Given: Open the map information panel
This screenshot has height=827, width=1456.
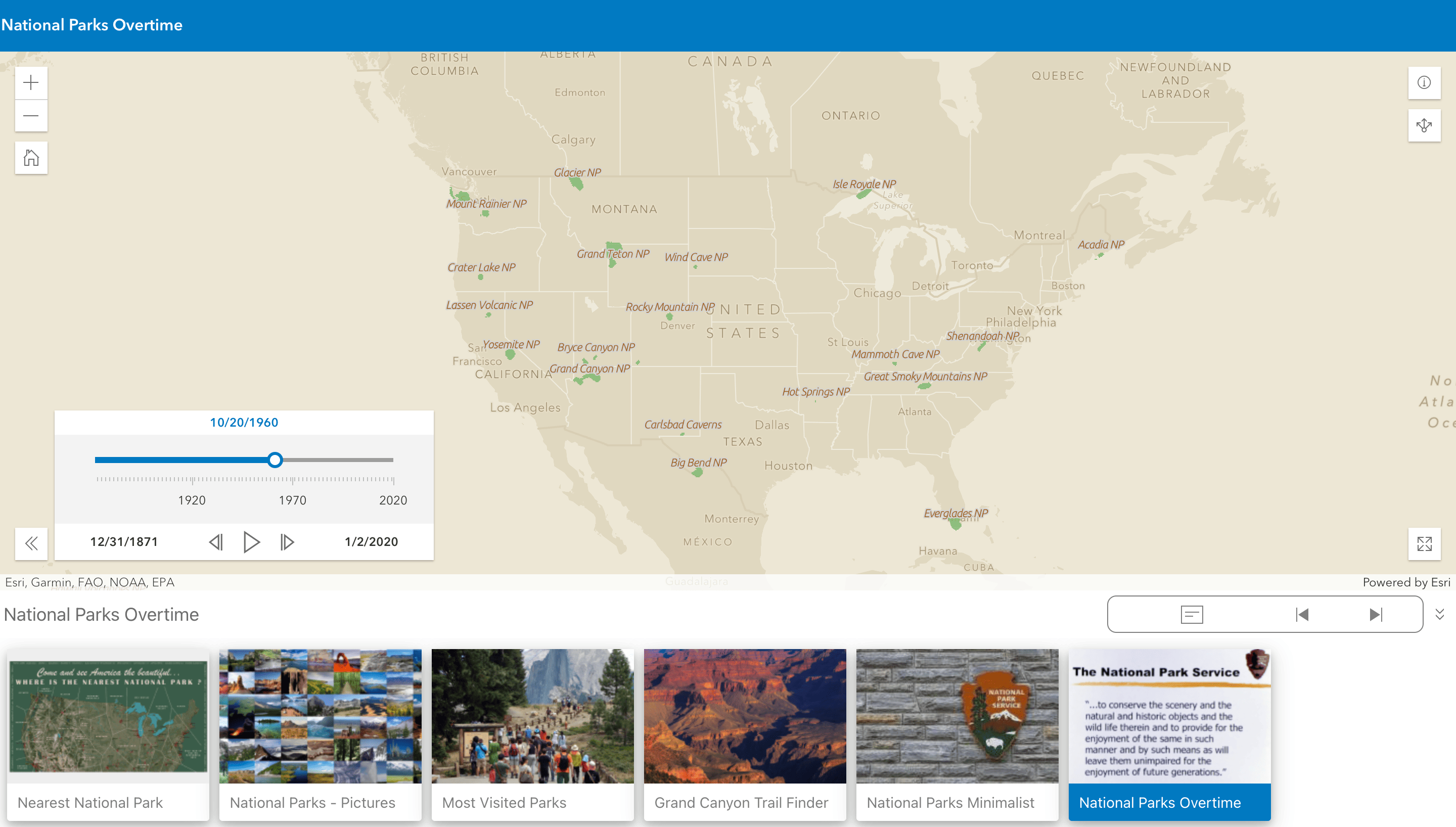Looking at the screenshot, I should (1424, 83).
